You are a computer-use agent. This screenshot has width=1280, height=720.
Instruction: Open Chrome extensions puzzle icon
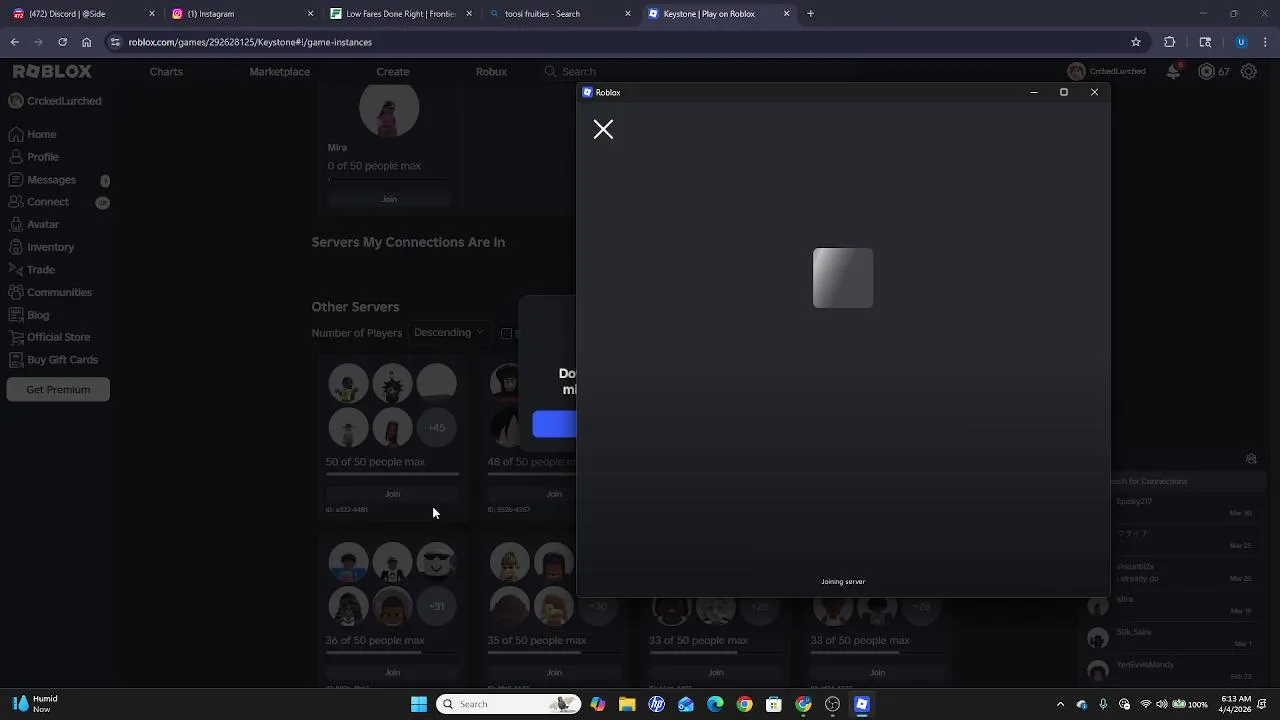(x=1170, y=42)
